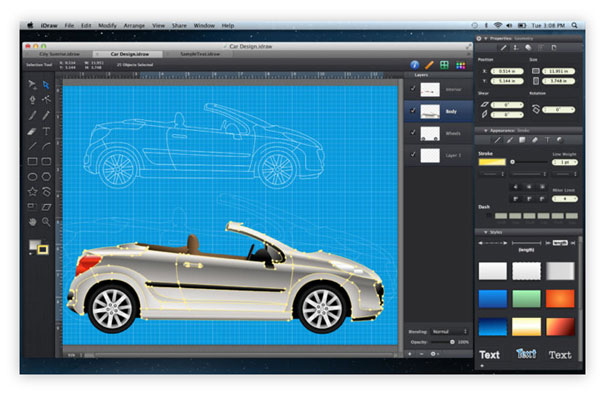Click the blue Info toolbar icon
This screenshot has height=394, width=600.
pyautogui.click(x=414, y=65)
